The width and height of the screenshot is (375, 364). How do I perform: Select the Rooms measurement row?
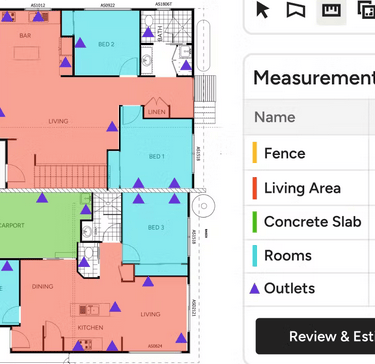pos(309,256)
